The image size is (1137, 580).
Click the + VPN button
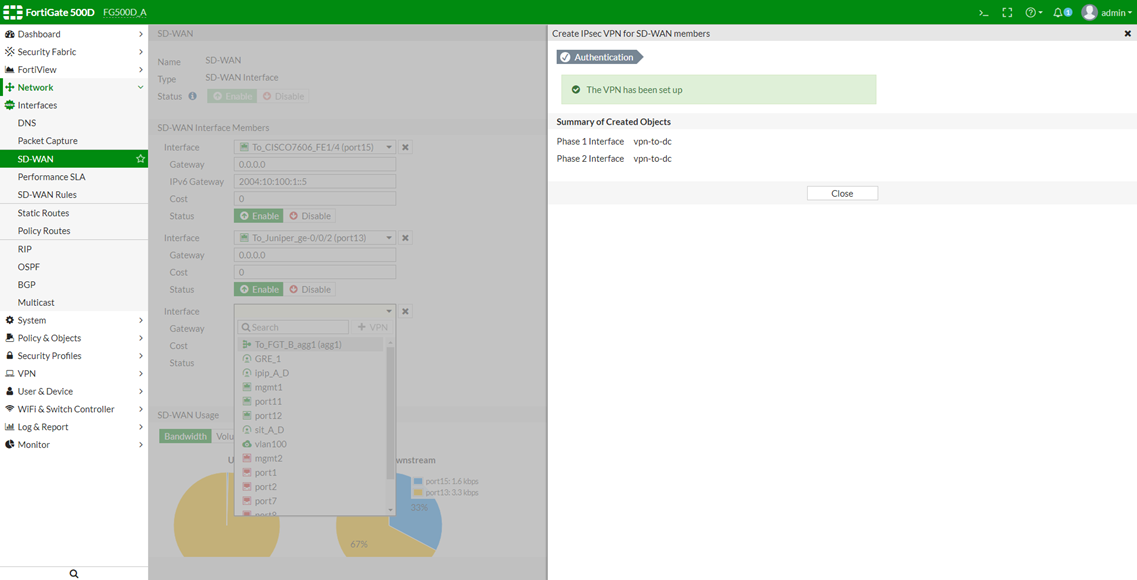373,327
